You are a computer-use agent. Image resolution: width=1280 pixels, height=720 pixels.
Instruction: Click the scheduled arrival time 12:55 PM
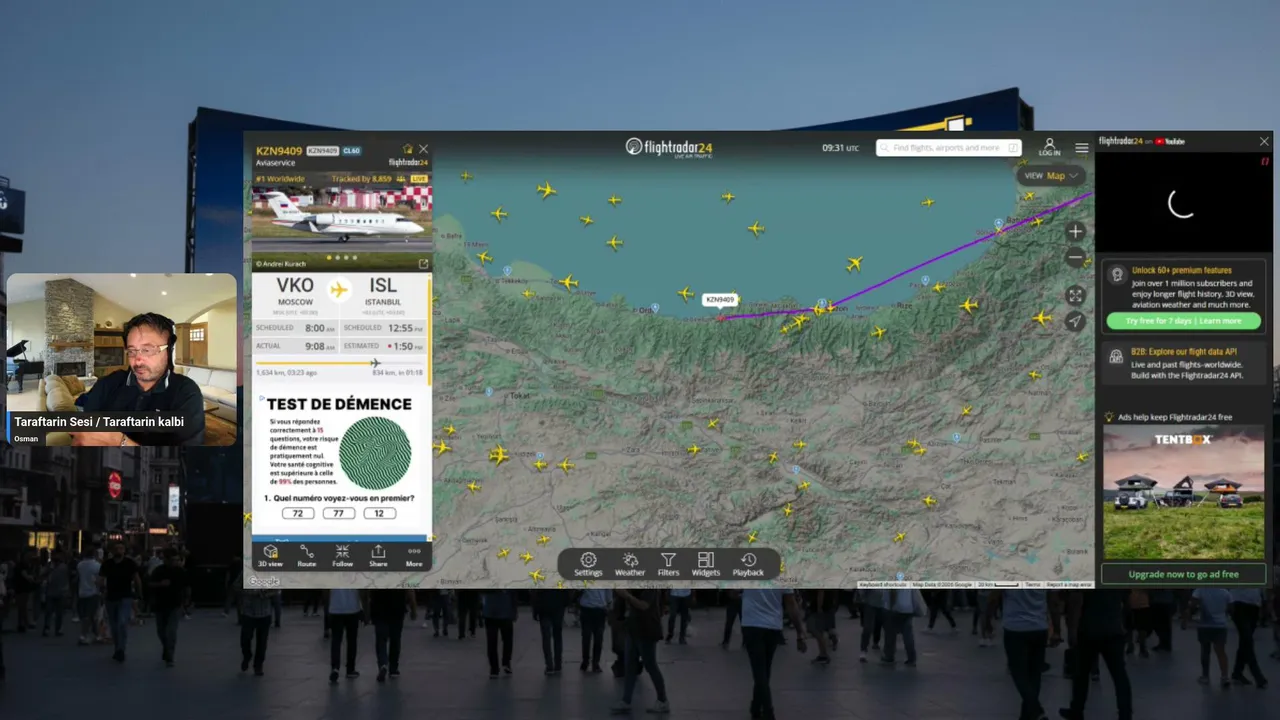click(x=405, y=328)
